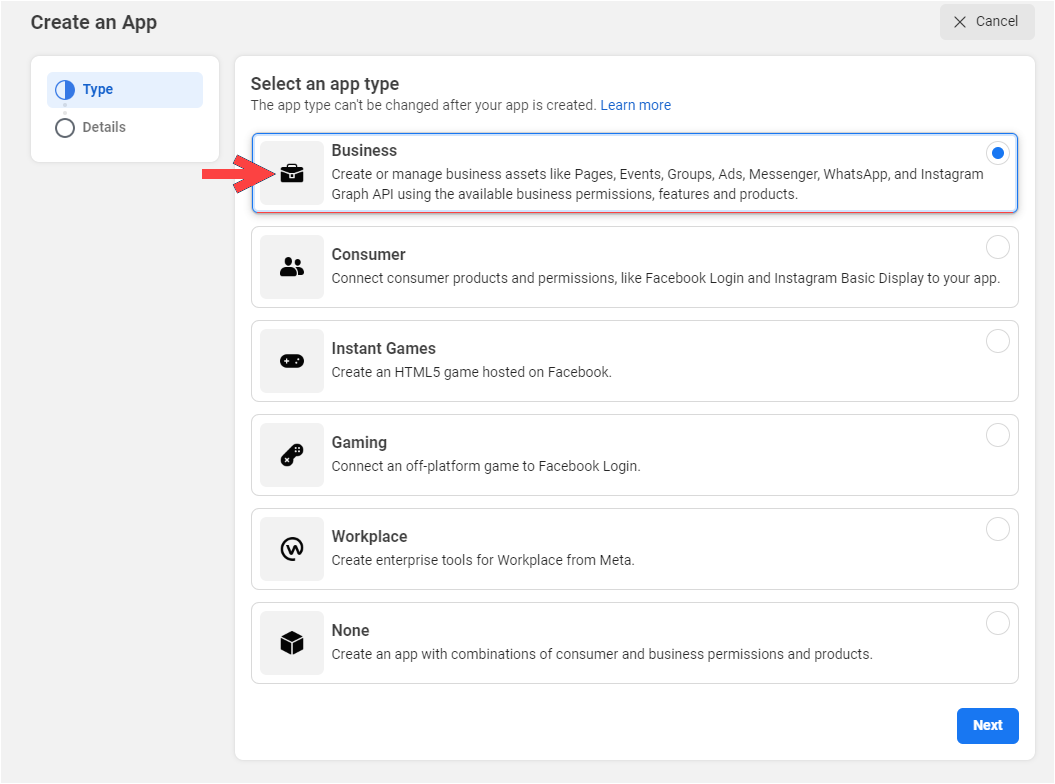Click the Gaming game-pad icon
The height and width of the screenshot is (784, 1055).
tap(291, 454)
